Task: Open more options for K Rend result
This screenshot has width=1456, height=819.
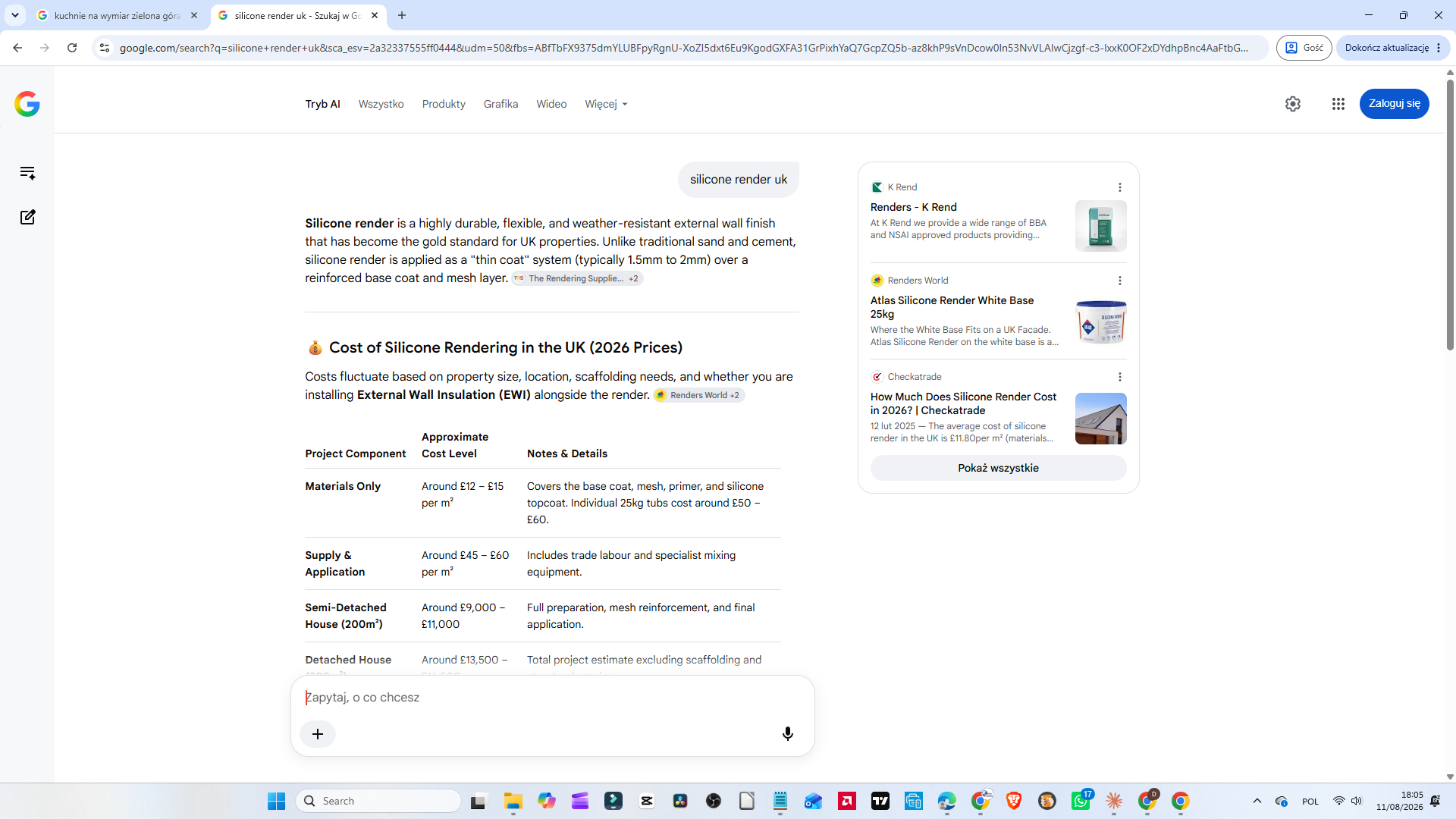Action: point(1120,187)
